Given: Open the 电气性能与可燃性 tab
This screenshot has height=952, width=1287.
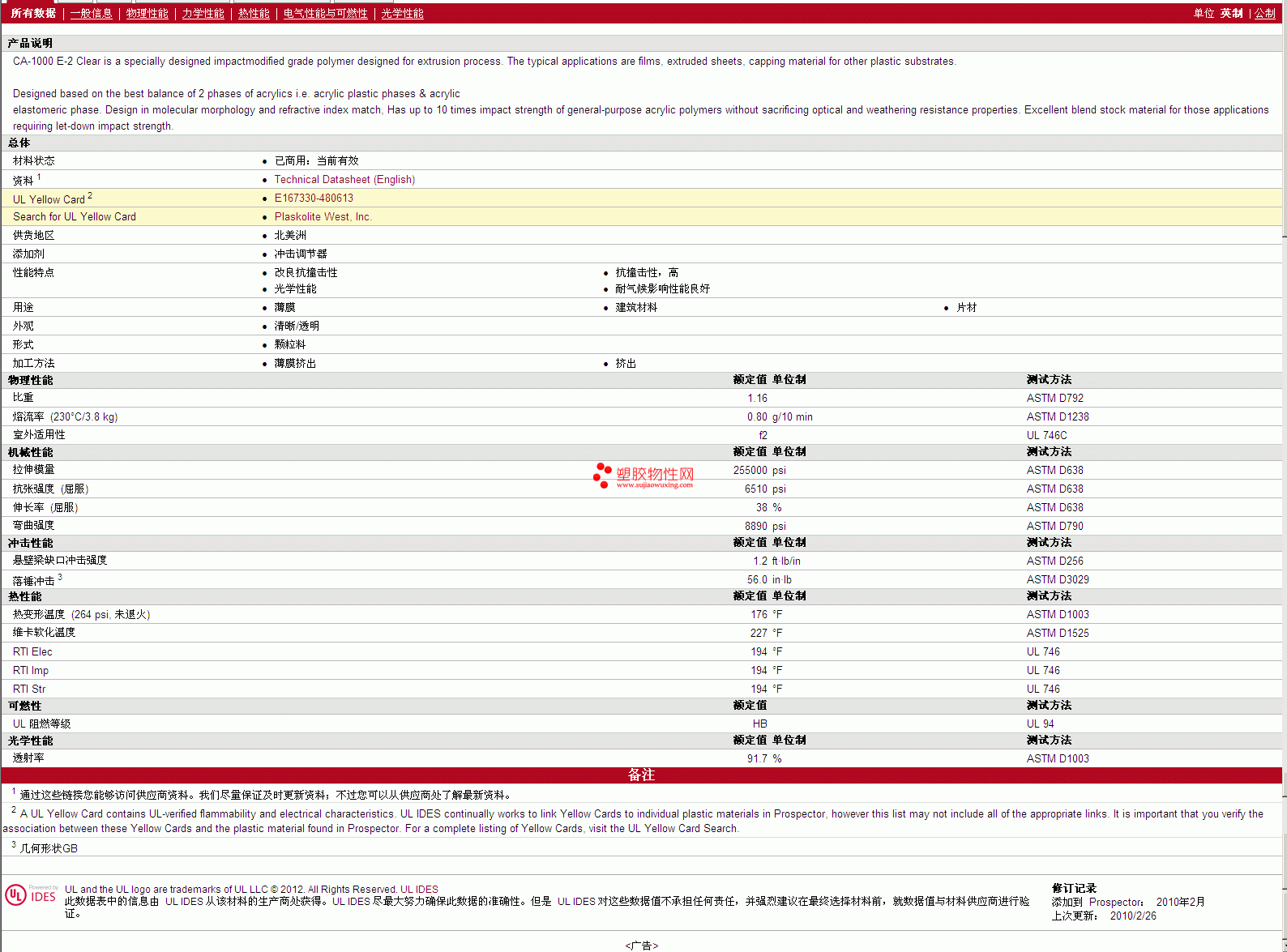Looking at the screenshot, I should point(325,14).
